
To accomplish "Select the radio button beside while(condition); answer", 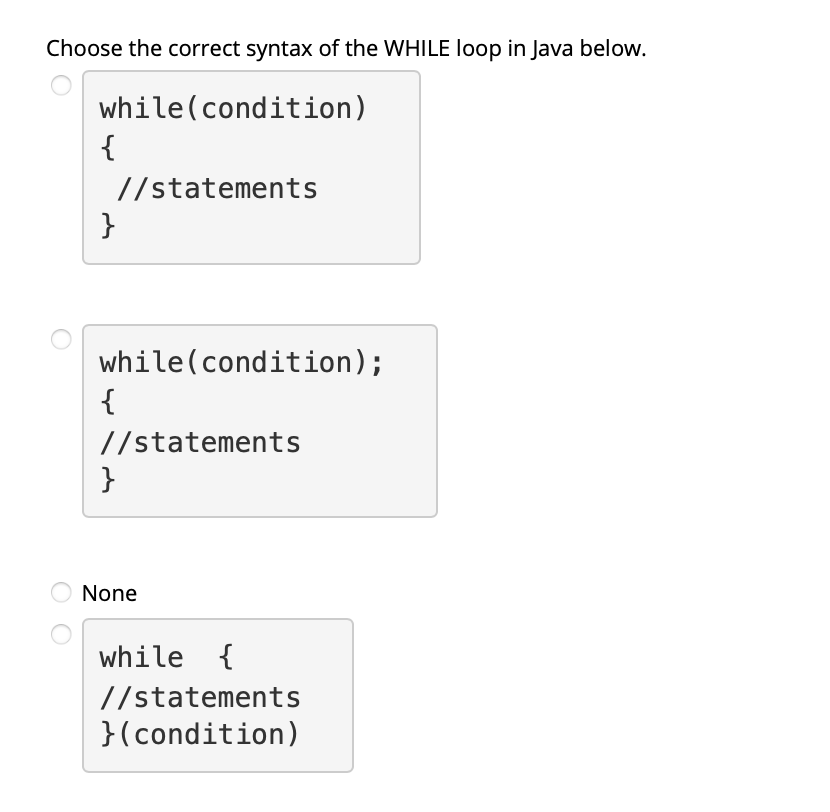I will (x=60, y=339).
